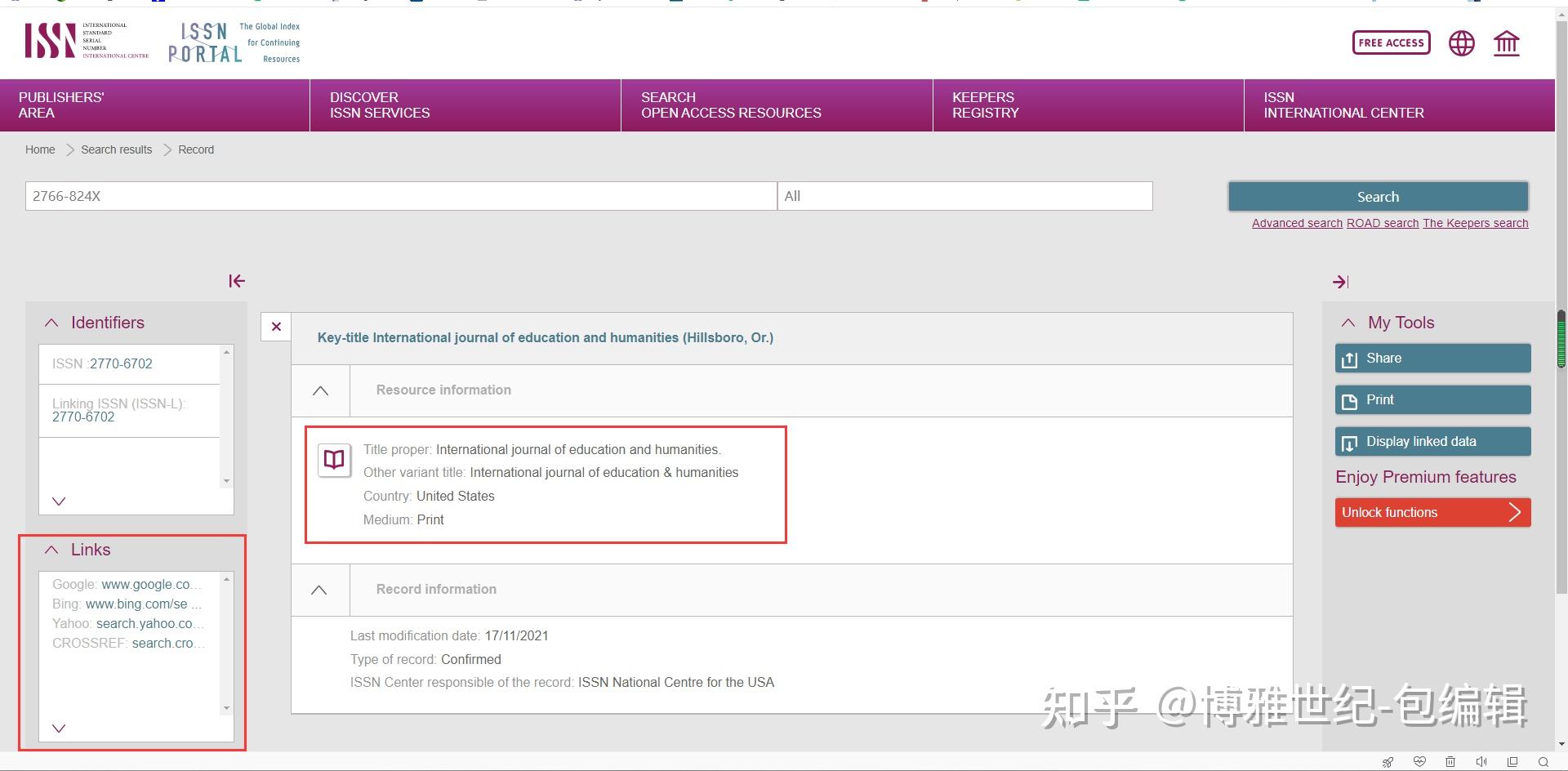Open Discover ISSN Services menu
1568x771 pixels.
[x=465, y=105]
